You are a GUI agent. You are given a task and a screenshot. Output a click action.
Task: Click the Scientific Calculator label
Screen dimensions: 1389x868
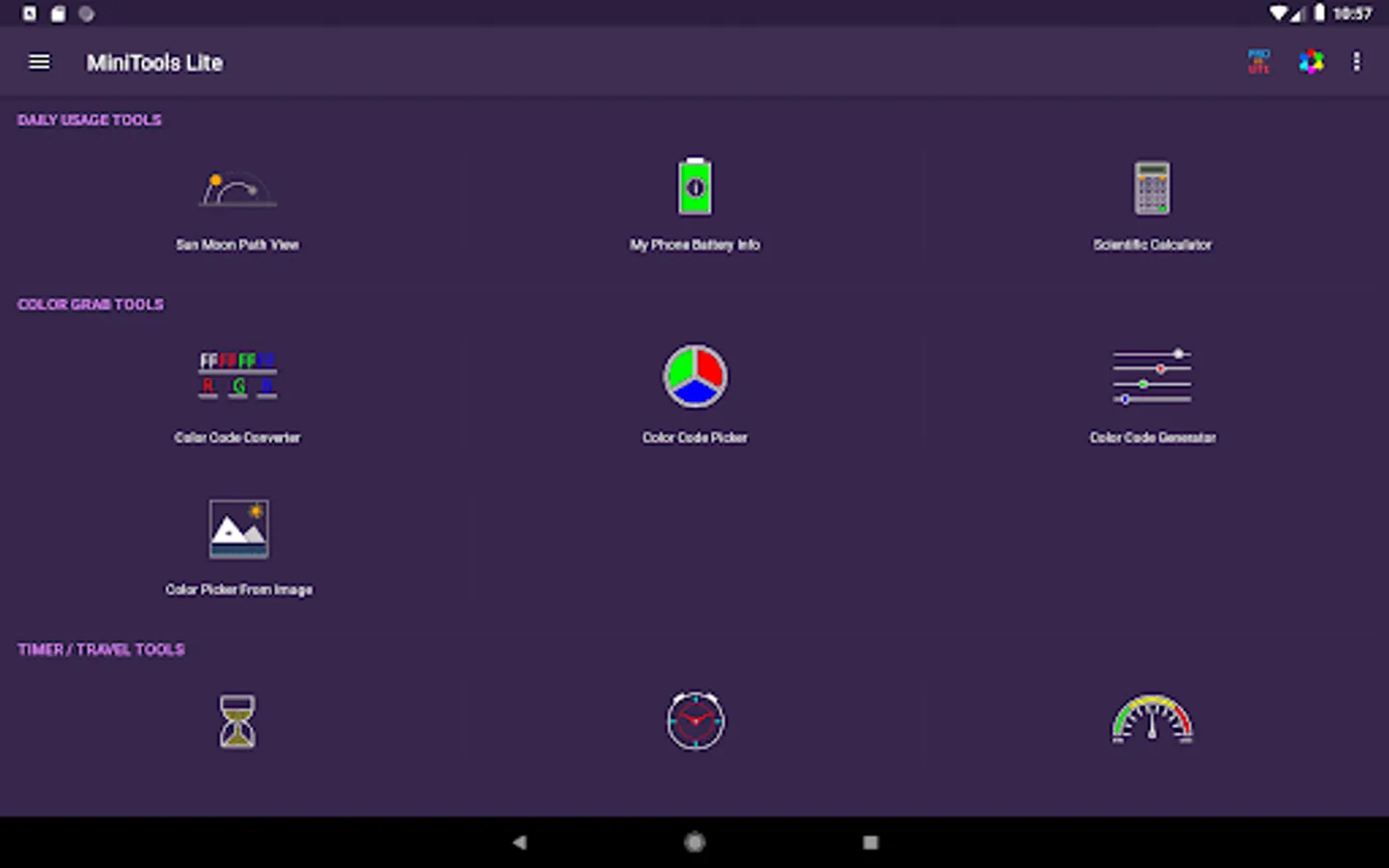point(1152,245)
